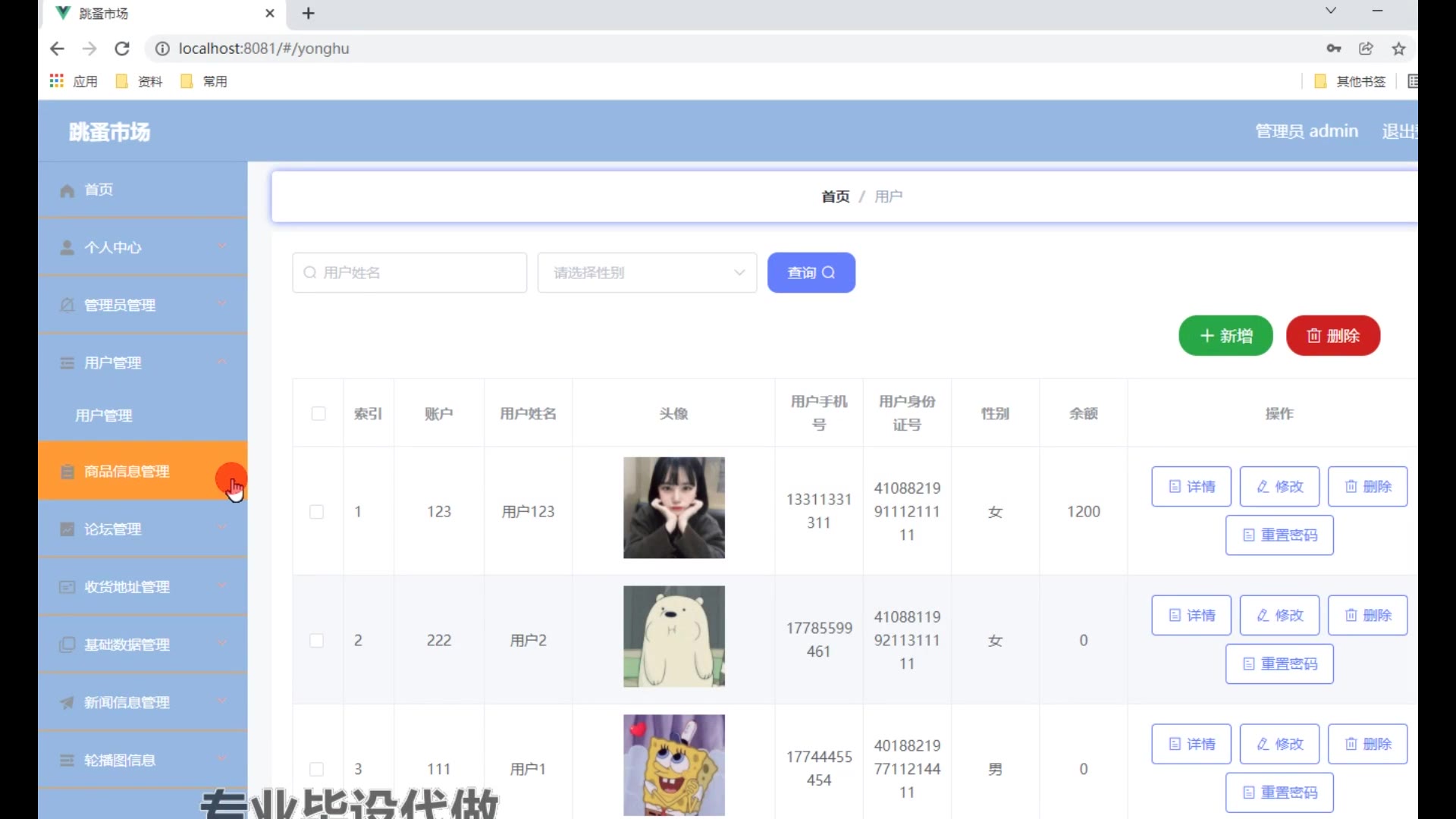Check the checkbox for row 用户123
Screen dimensions: 1456x819
(x=317, y=512)
